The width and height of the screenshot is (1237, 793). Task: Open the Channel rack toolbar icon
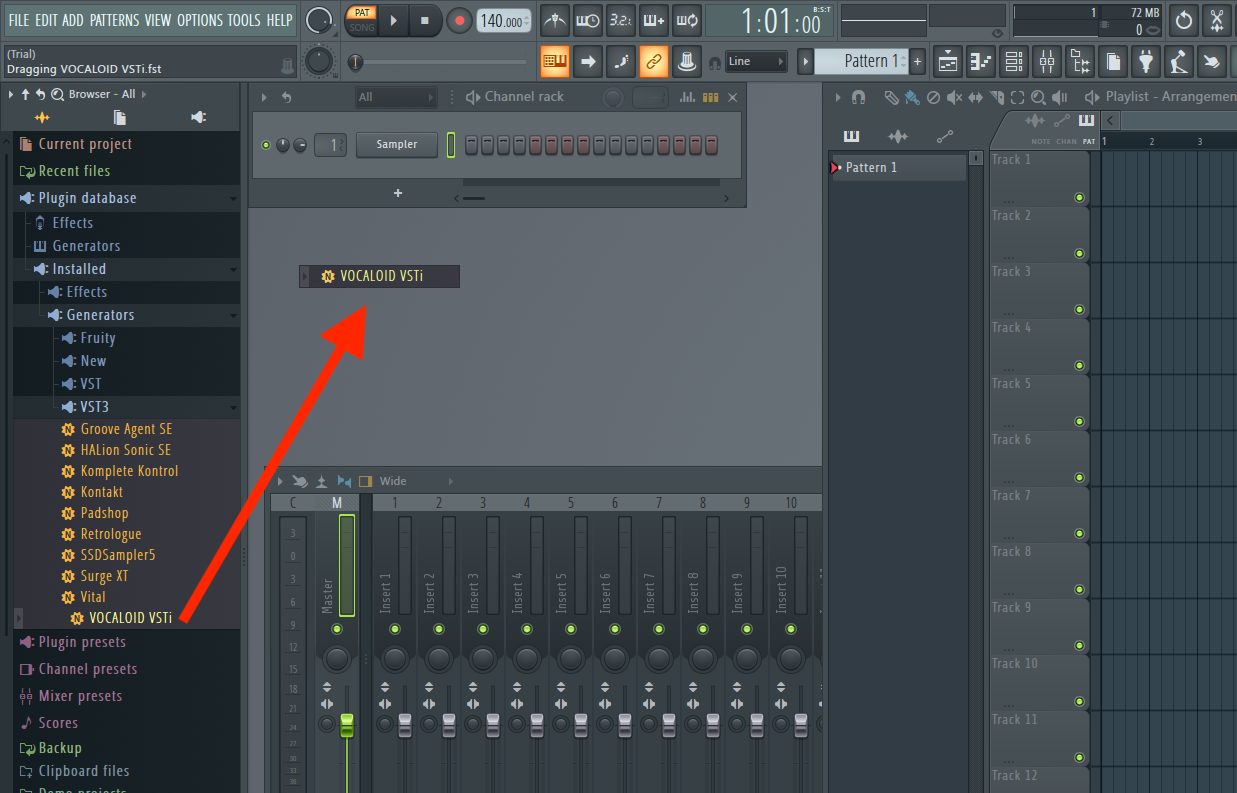click(1014, 61)
